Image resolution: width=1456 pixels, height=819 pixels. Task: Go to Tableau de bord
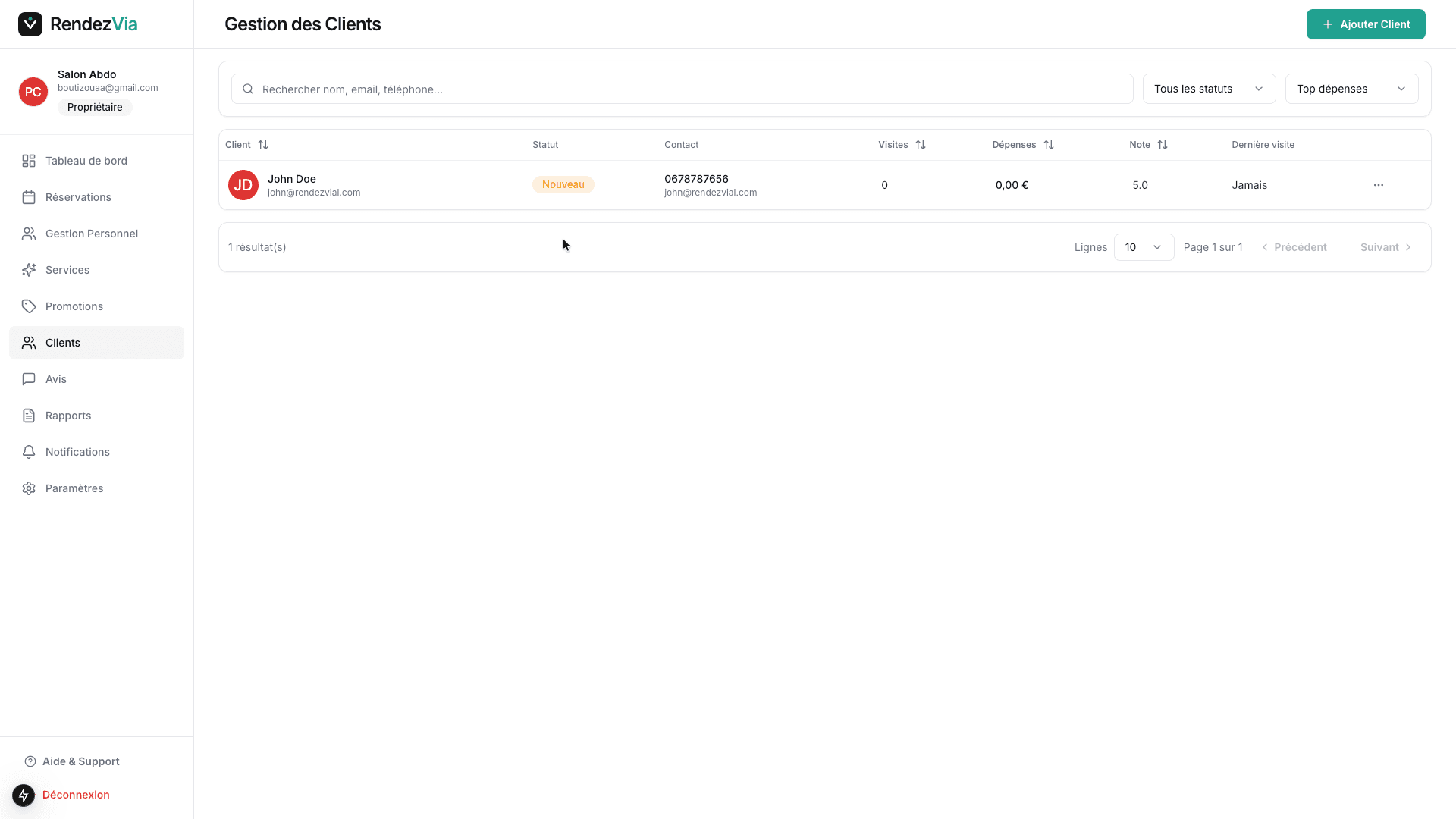click(x=96, y=161)
